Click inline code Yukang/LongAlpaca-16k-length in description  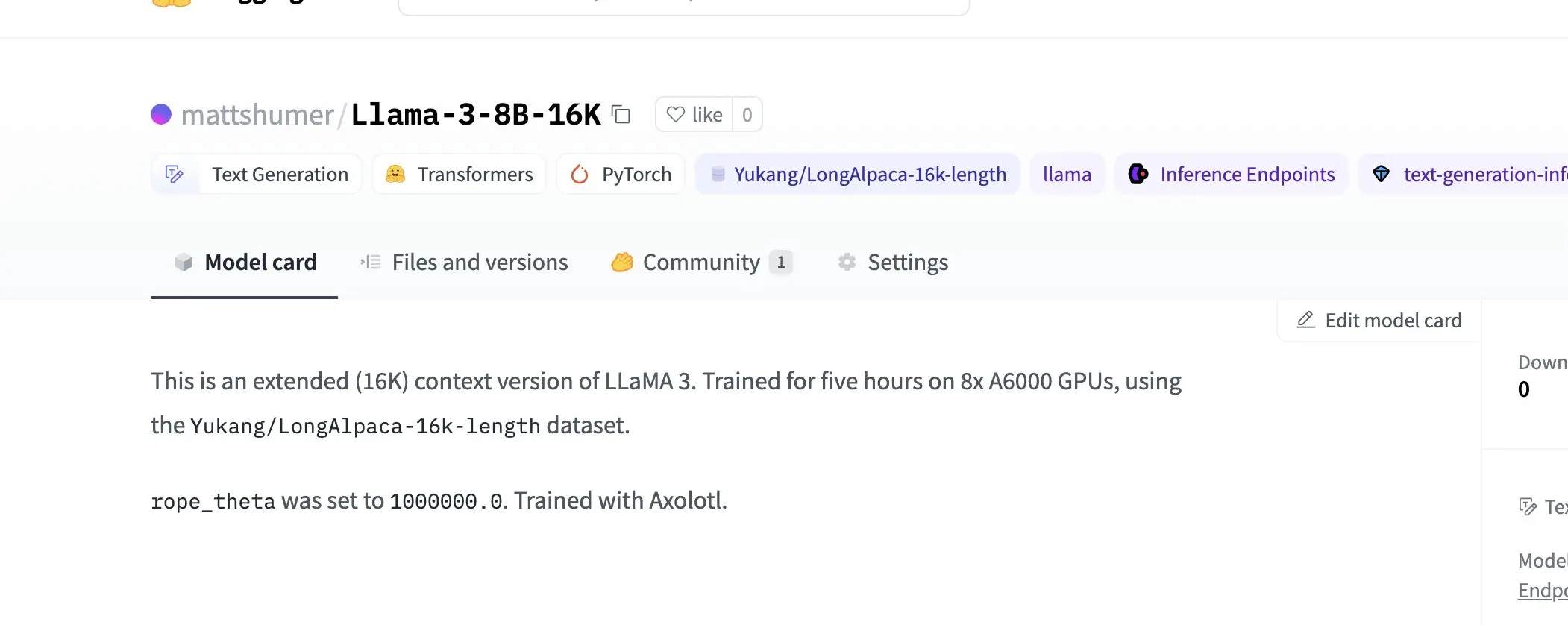(x=366, y=426)
